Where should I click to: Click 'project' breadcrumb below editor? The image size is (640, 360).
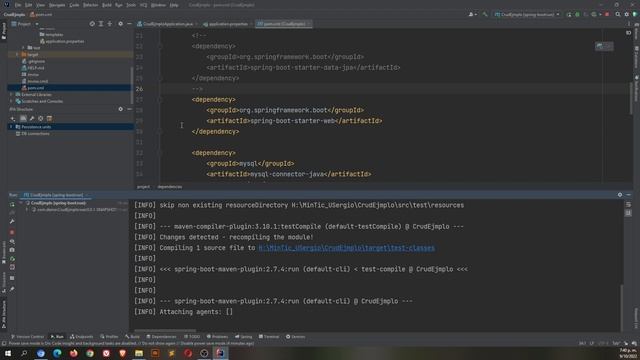[x=143, y=187]
